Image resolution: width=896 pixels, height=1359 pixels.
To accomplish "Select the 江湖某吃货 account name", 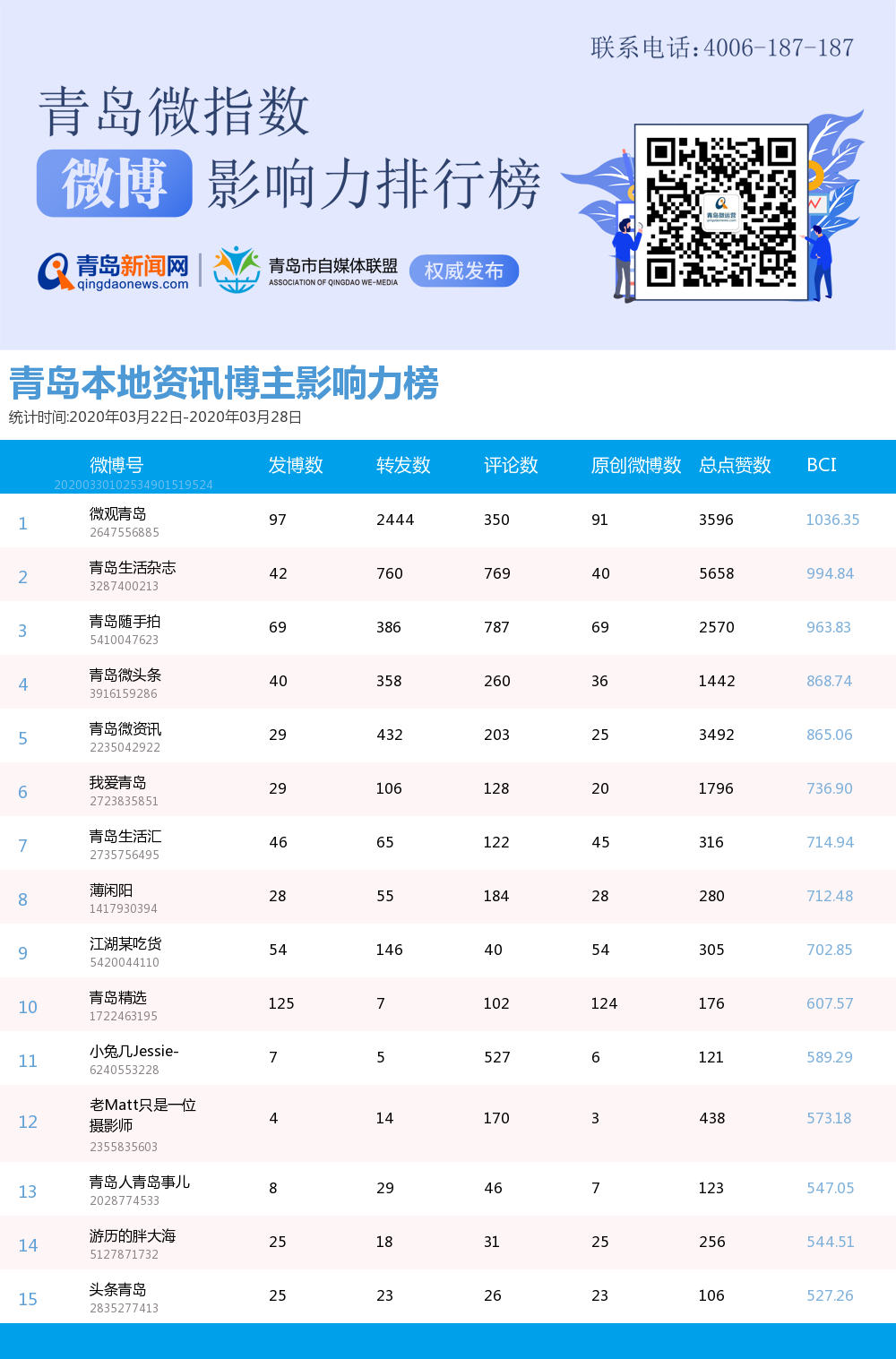I will coord(125,944).
